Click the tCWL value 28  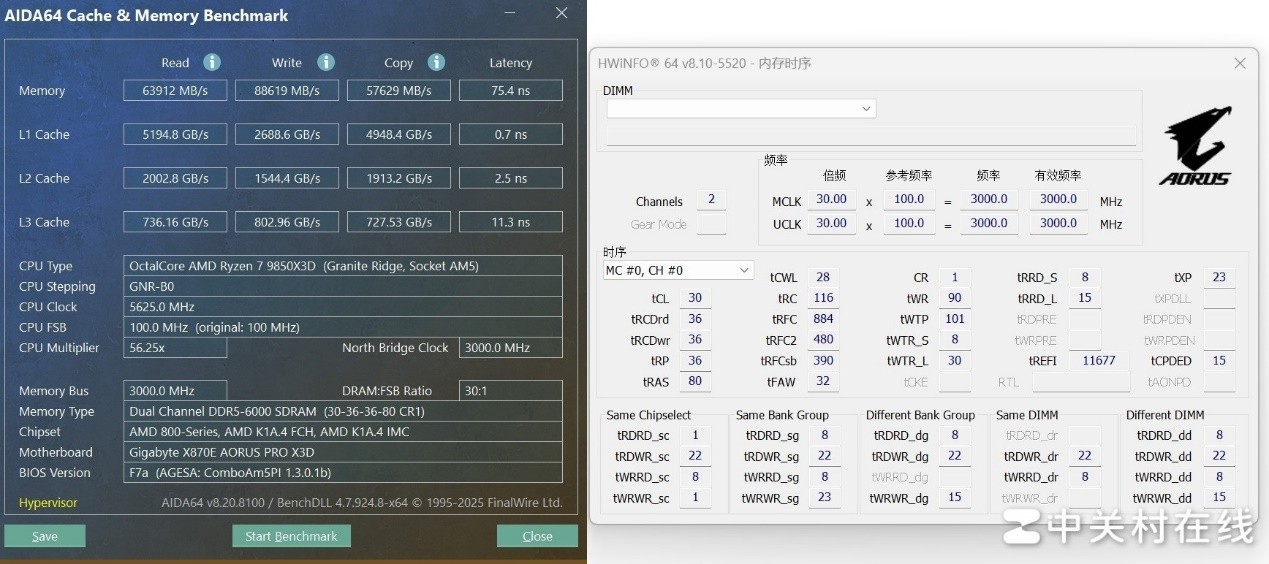[x=823, y=277]
